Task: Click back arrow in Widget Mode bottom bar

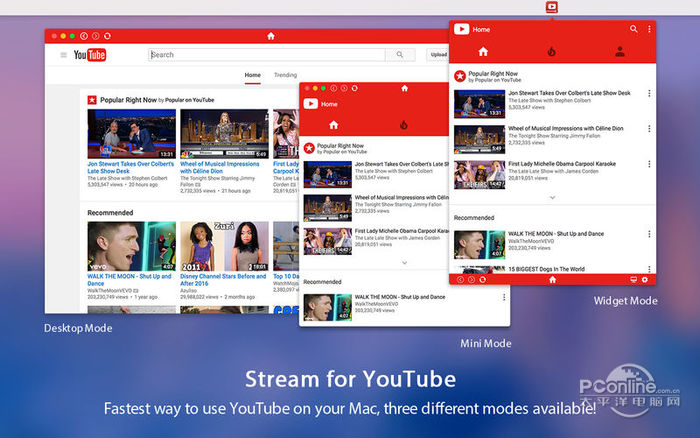Action: point(460,279)
